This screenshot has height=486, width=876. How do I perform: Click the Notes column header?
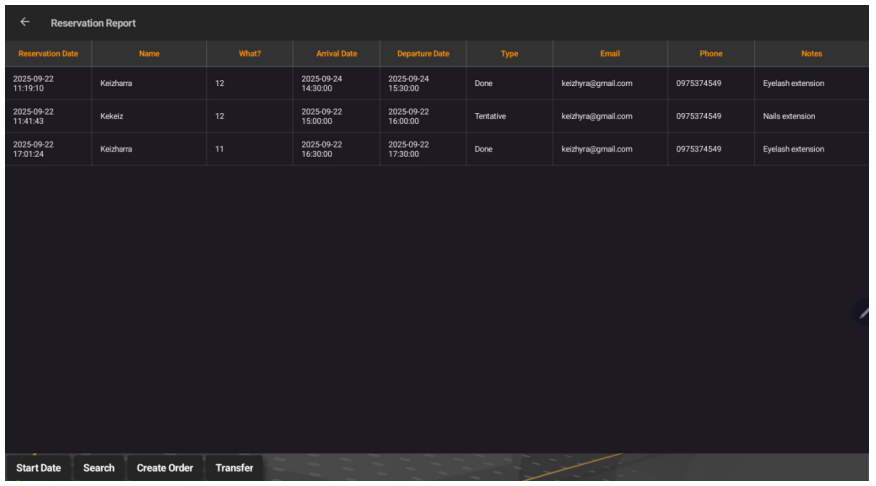click(811, 53)
